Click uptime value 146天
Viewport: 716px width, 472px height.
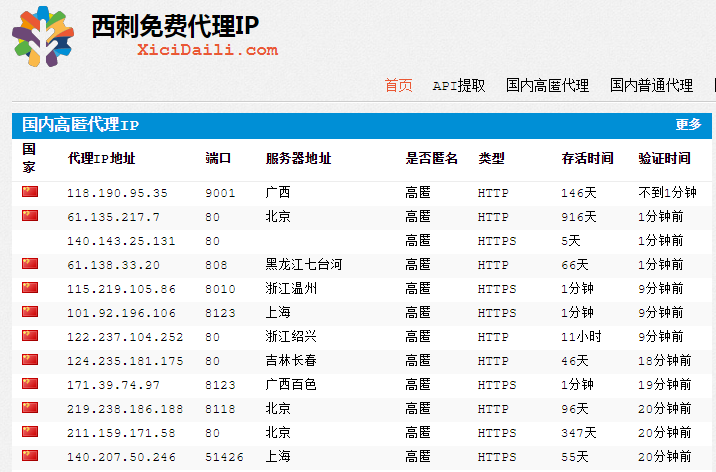click(x=579, y=193)
